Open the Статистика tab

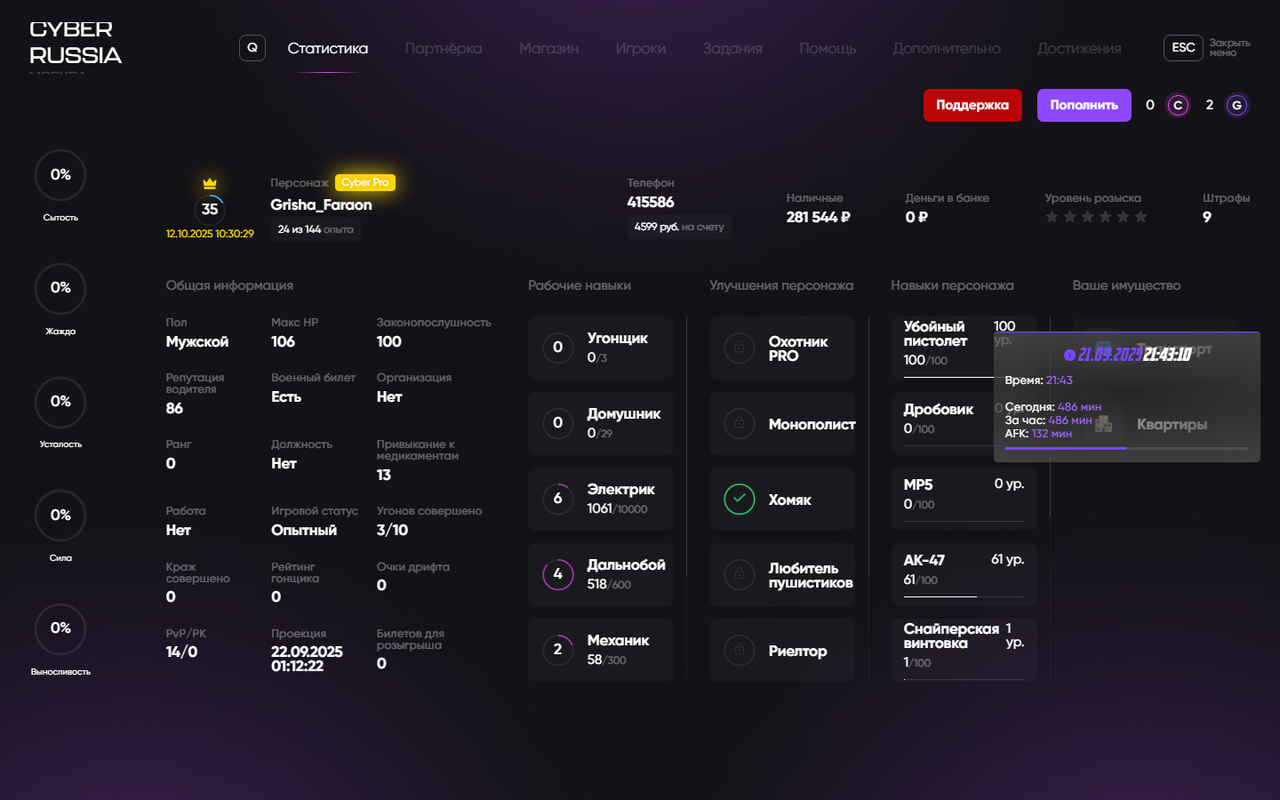coord(328,48)
